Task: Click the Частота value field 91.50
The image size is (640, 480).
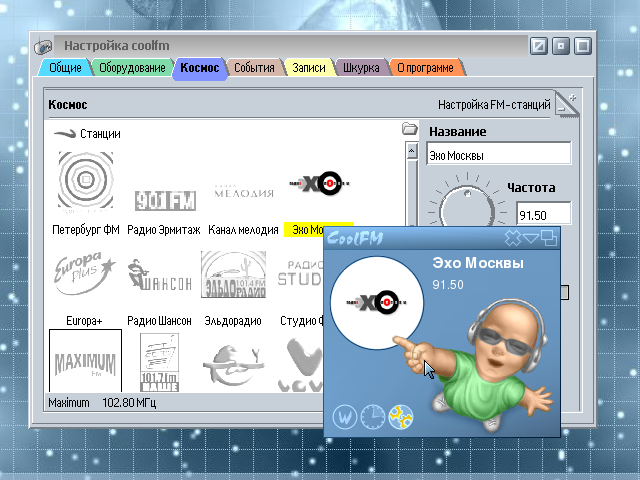Action: pos(544,213)
